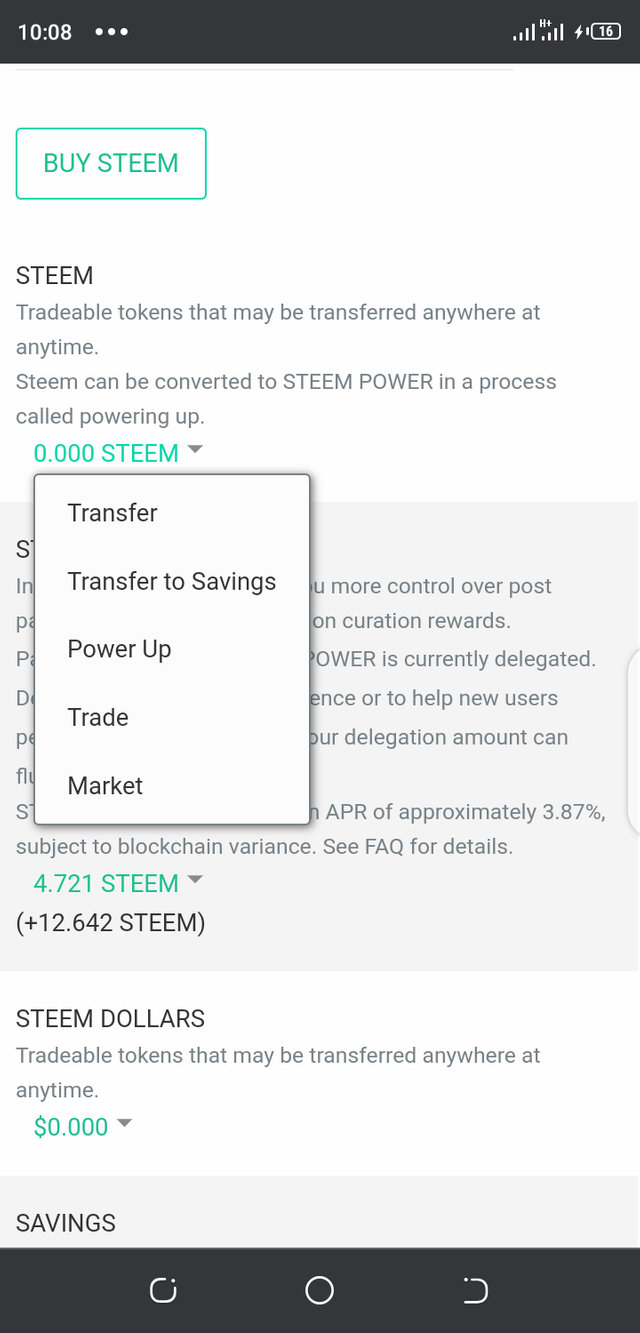Tap the 4.721 STEEM balance amount
Viewport: 640px width, 1333px height.
click(x=106, y=883)
